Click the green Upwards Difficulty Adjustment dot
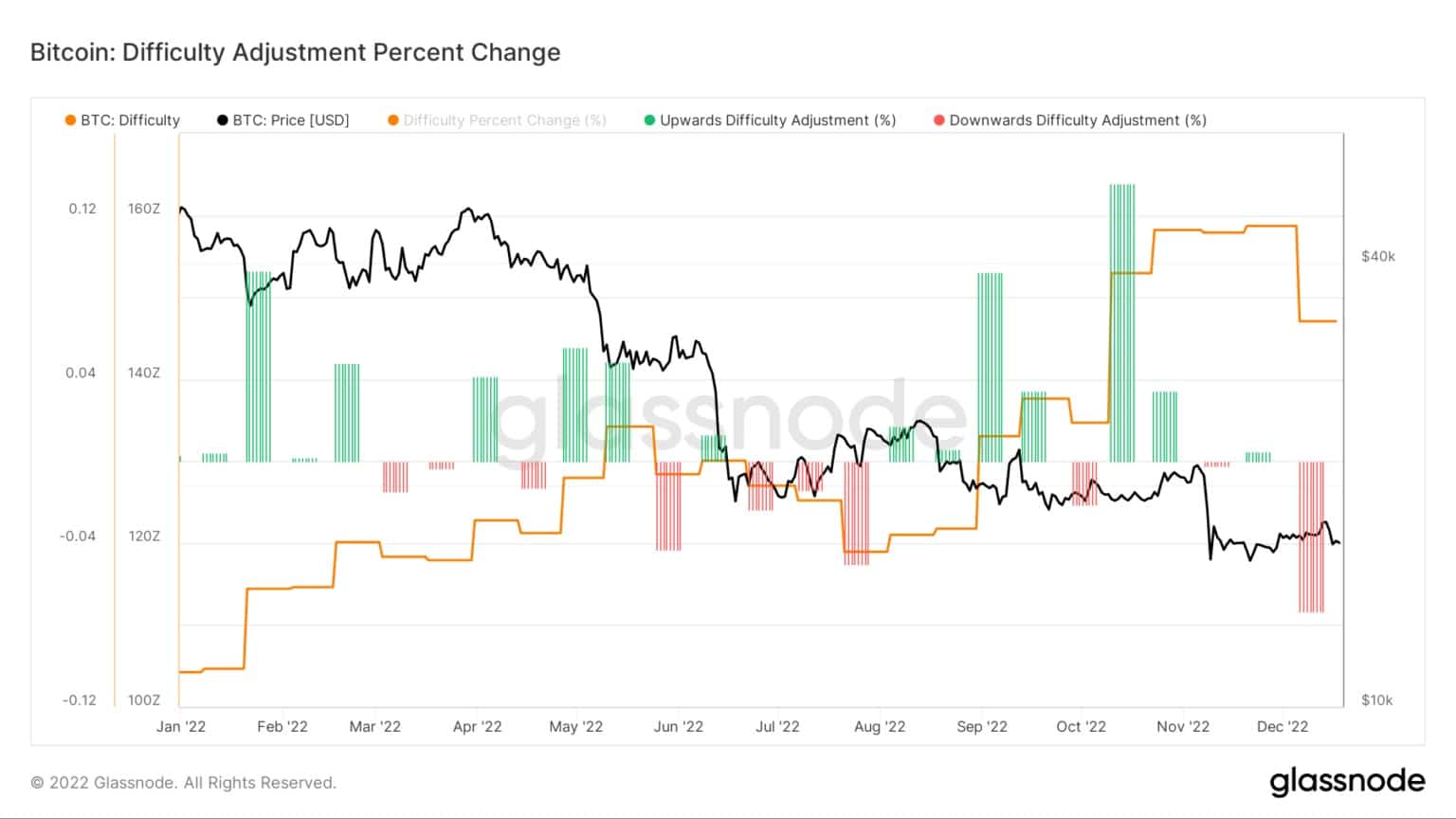This screenshot has height=819, width=1456. click(649, 120)
